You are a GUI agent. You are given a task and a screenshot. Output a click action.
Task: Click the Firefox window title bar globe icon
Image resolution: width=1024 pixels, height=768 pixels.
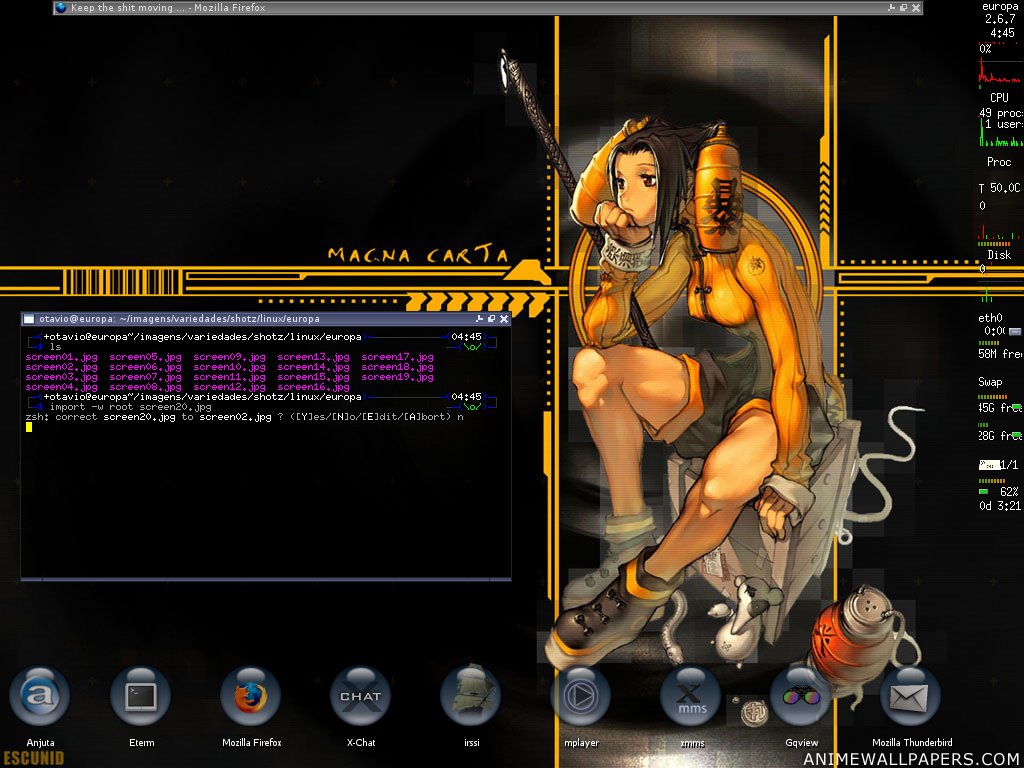61,8
